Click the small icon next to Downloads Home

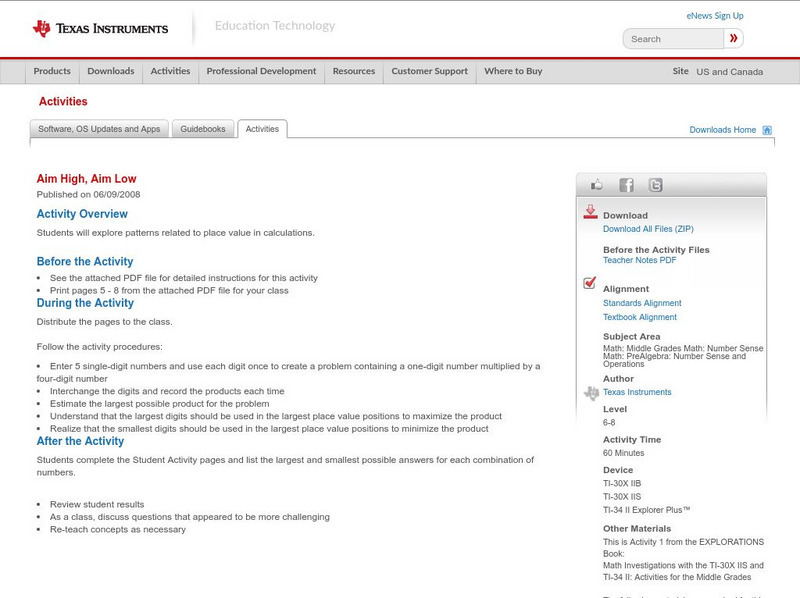click(x=766, y=129)
